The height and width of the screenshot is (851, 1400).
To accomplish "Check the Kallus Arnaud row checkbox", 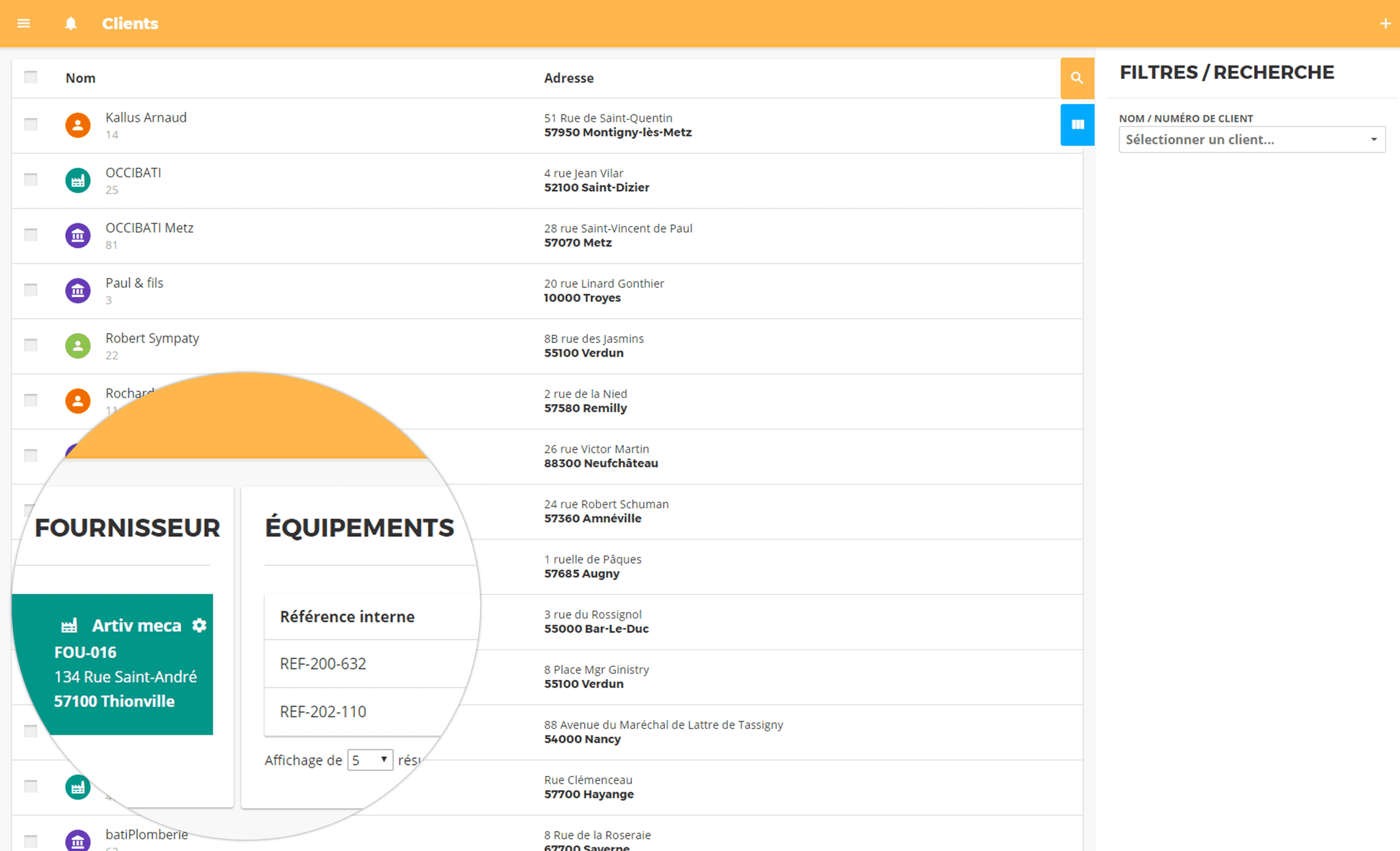I will pyautogui.click(x=31, y=125).
